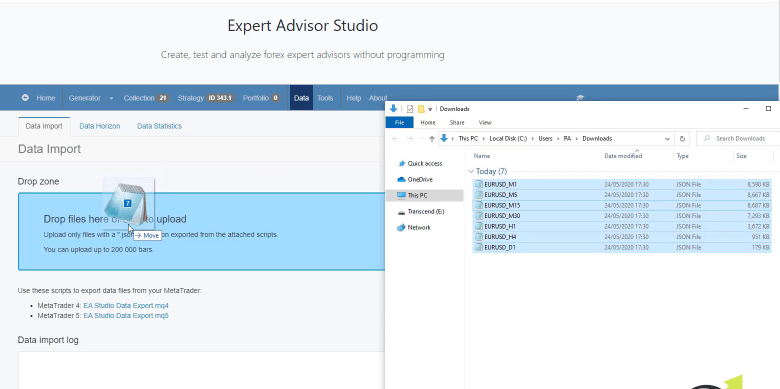The width and height of the screenshot is (780, 389).
Task: Click the graduation cap icon in navbar
Action: pyautogui.click(x=580, y=97)
